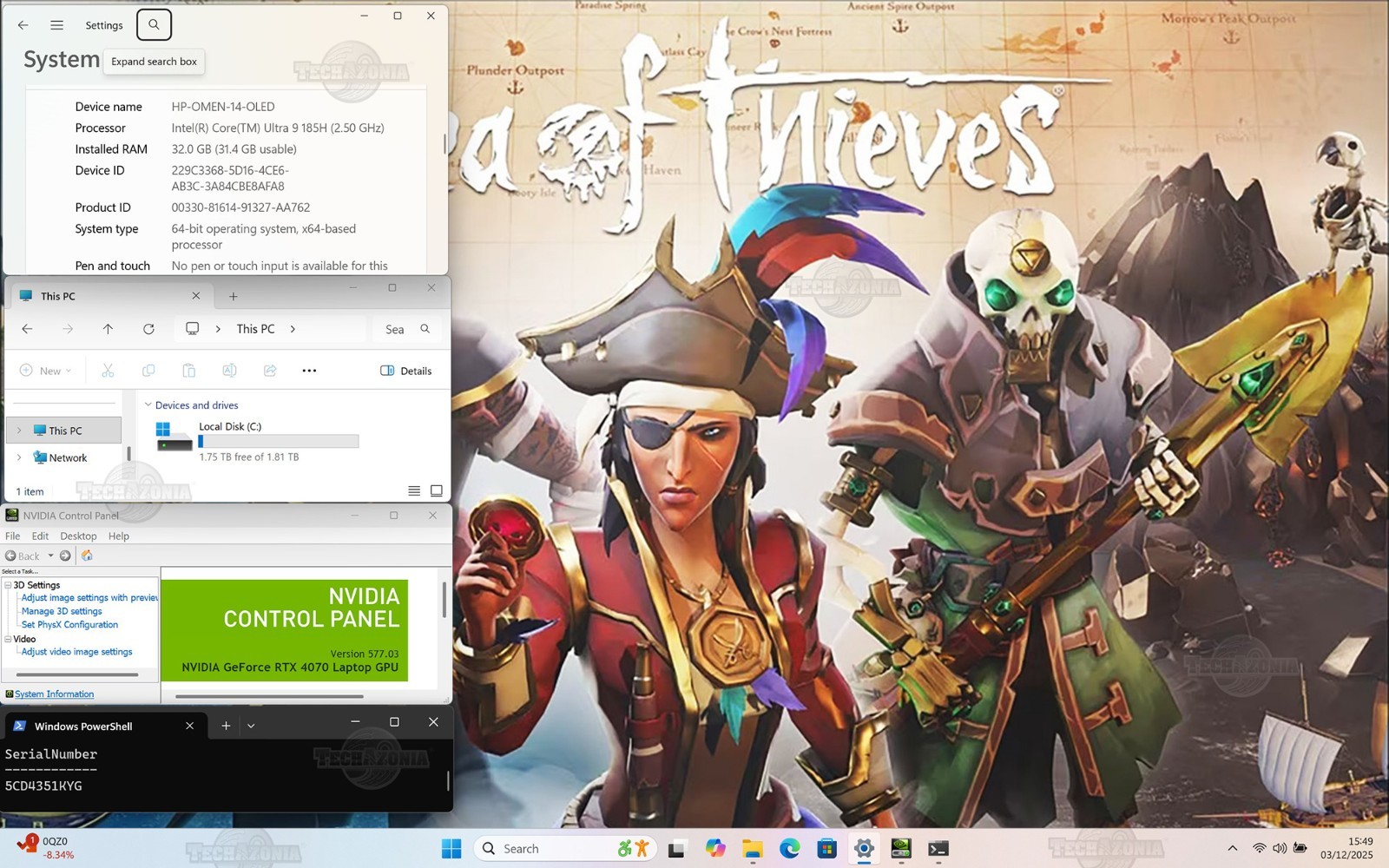
Task: Open NVIDIA System Information link
Action: click(54, 694)
